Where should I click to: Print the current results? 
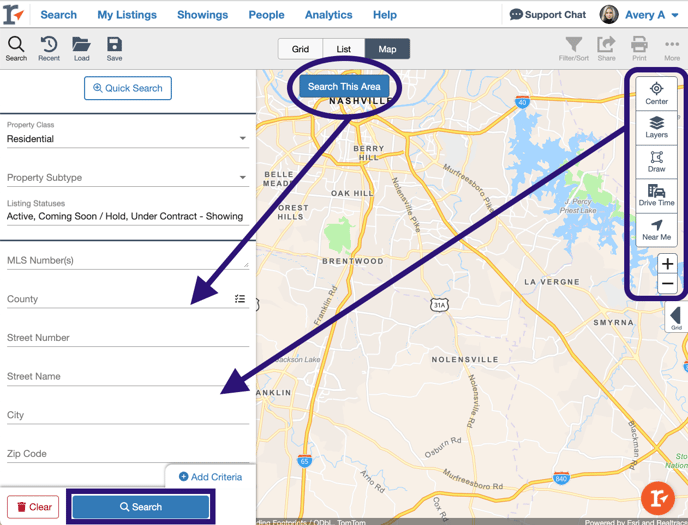point(639,48)
